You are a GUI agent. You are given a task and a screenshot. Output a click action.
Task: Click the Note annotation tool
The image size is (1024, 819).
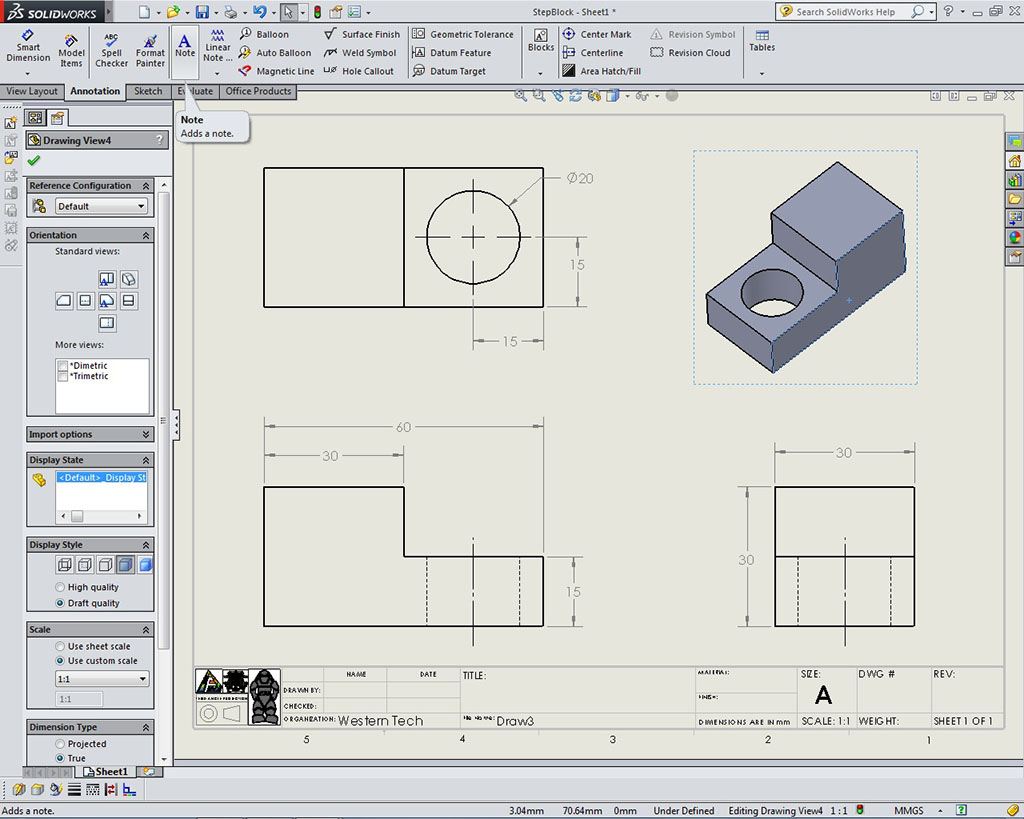185,46
